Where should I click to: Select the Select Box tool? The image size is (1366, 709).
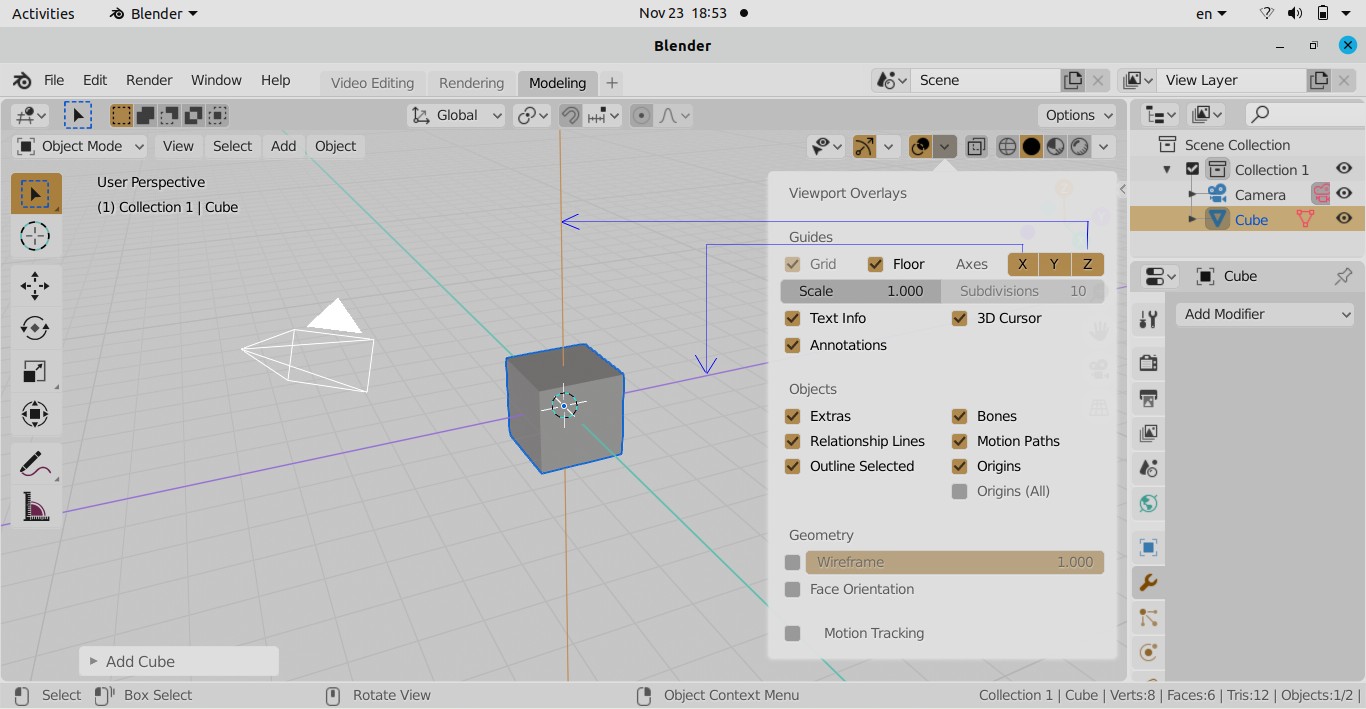(x=35, y=194)
